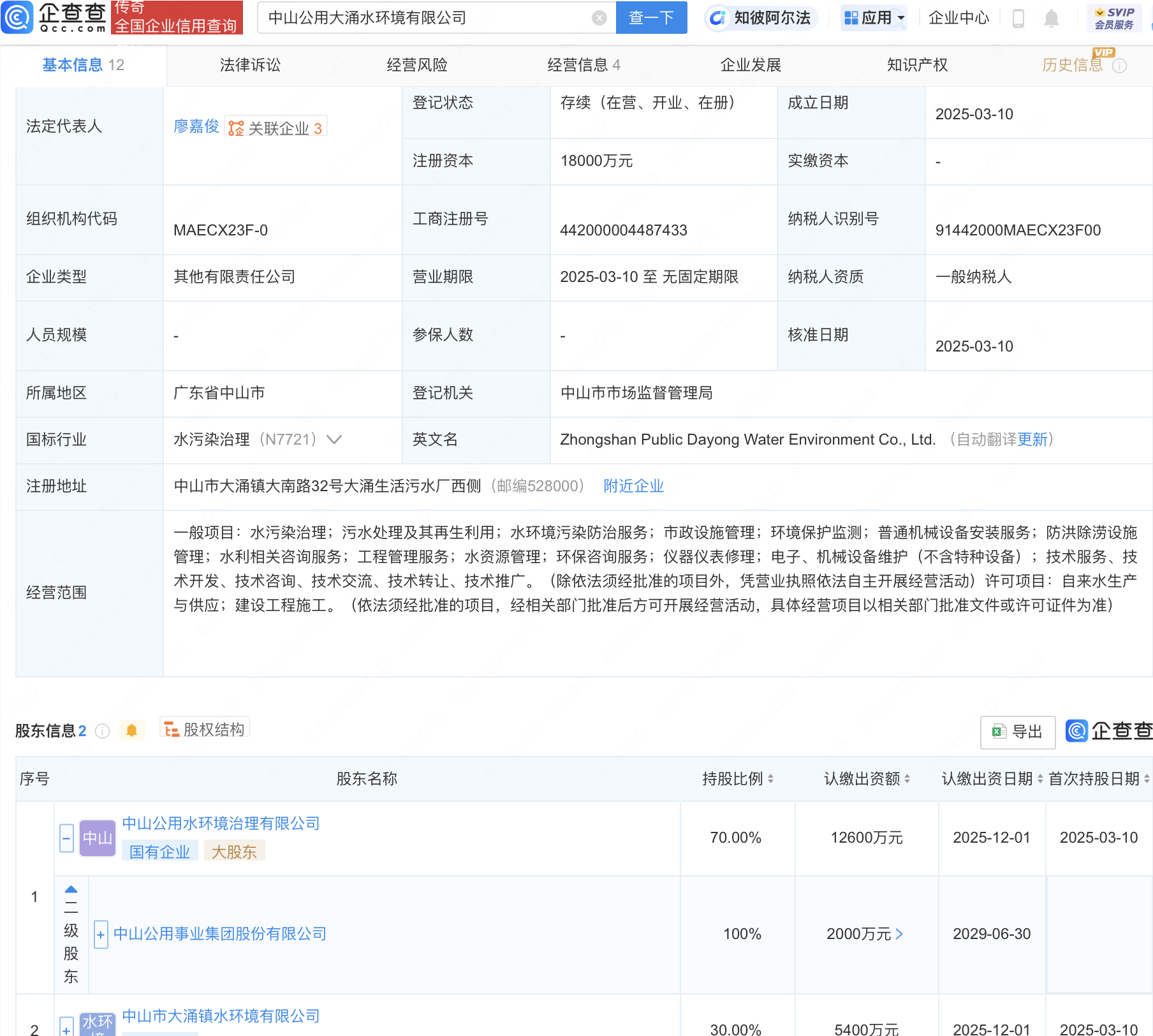Click 2029-06-30 date cell
The height and width of the screenshot is (1036, 1153).
point(992,934)
